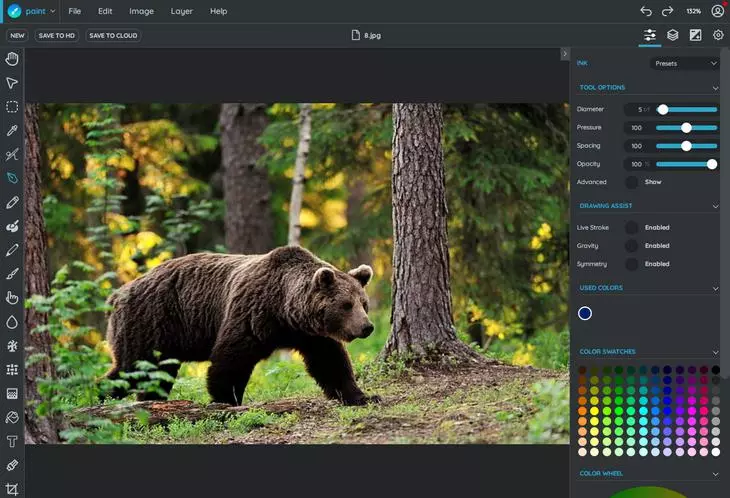Click the Pressure value field
The height and width of the screenshot is (498, 730).
coord(639,128)
